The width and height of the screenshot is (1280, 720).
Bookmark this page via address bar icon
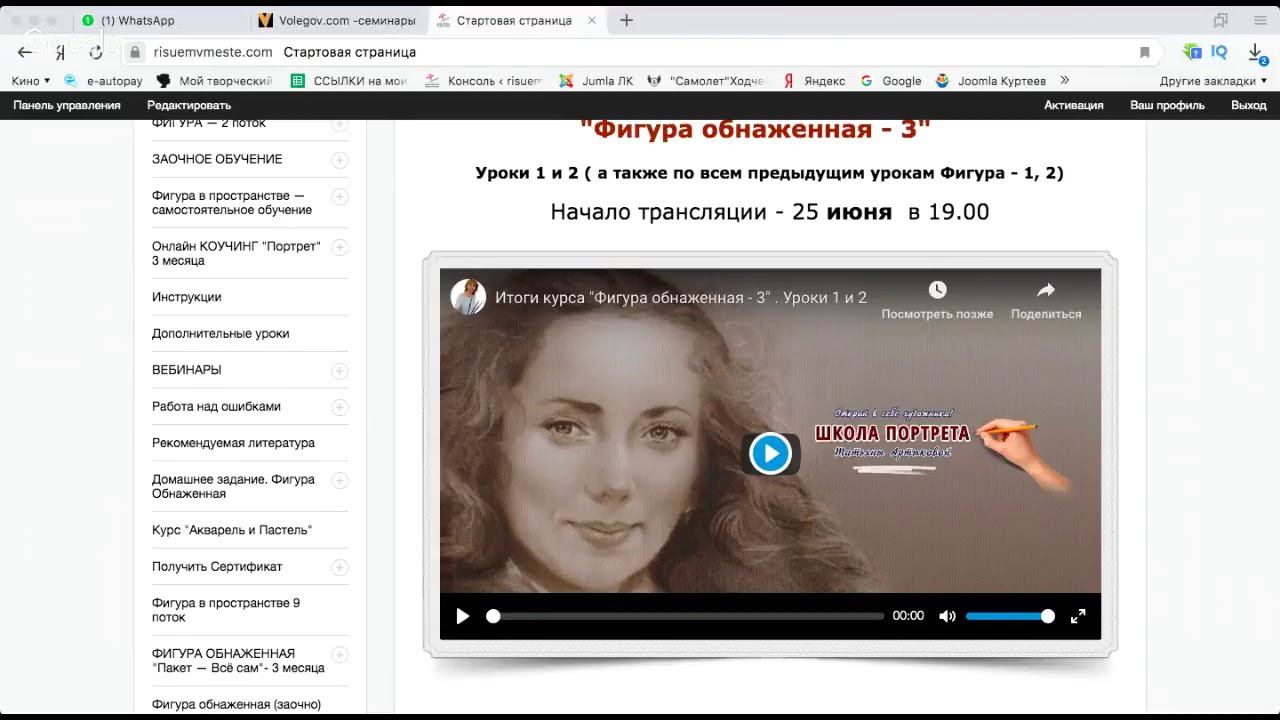tap(1145, 52)
